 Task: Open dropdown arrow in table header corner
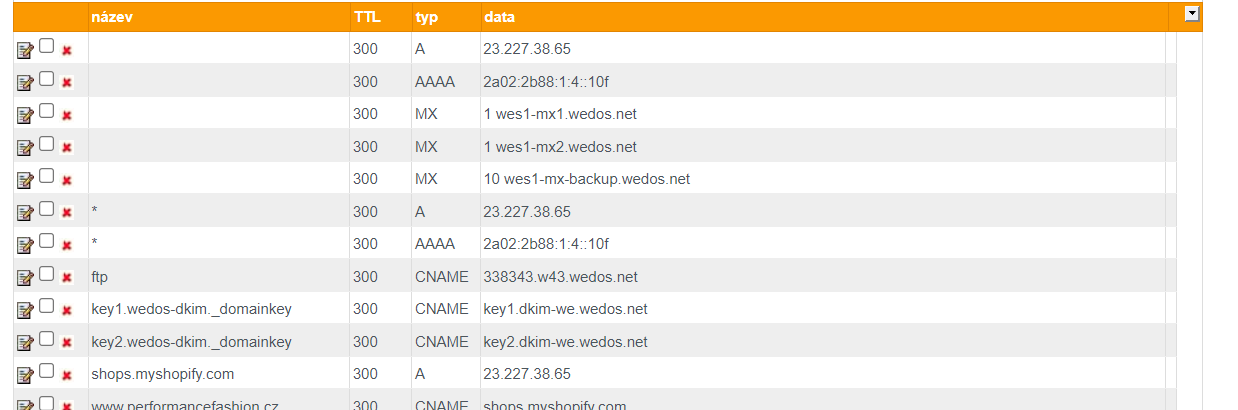pyautogui.click(x=1191, y=14)
